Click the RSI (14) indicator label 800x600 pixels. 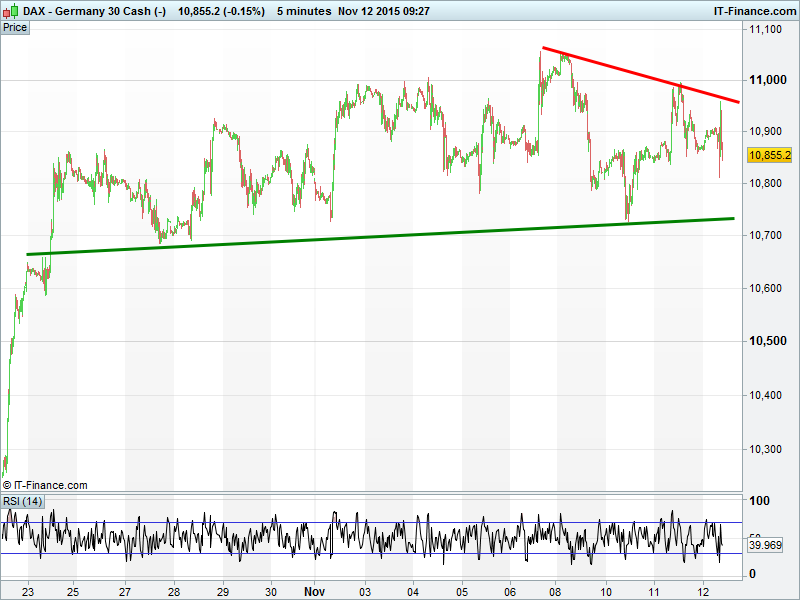[x=23, y=501]
